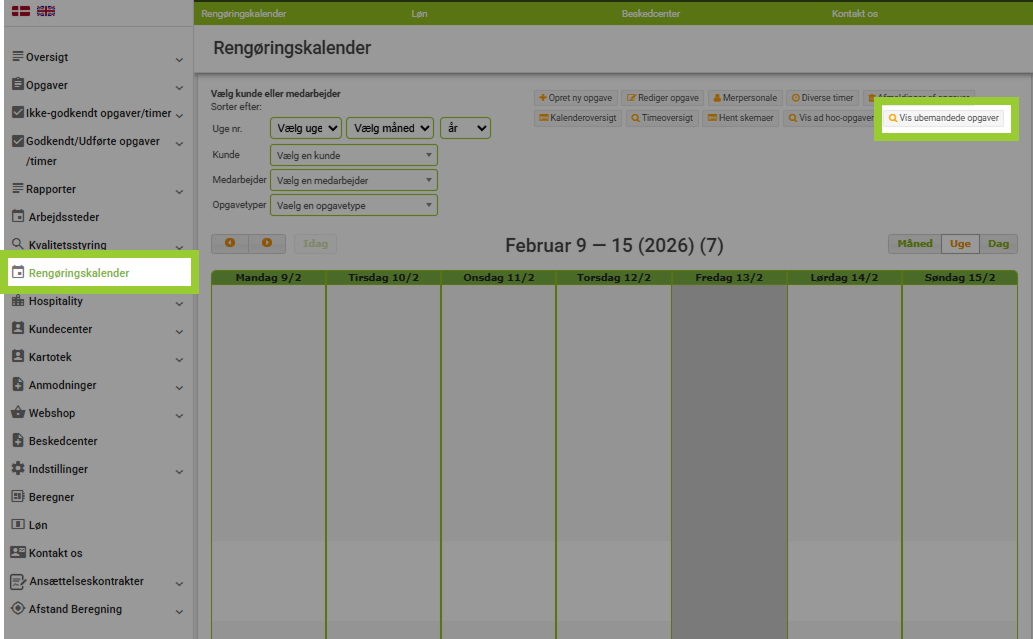Select the Uge view toggle
The image size is (1033, 639).
[x=960, y=243]
